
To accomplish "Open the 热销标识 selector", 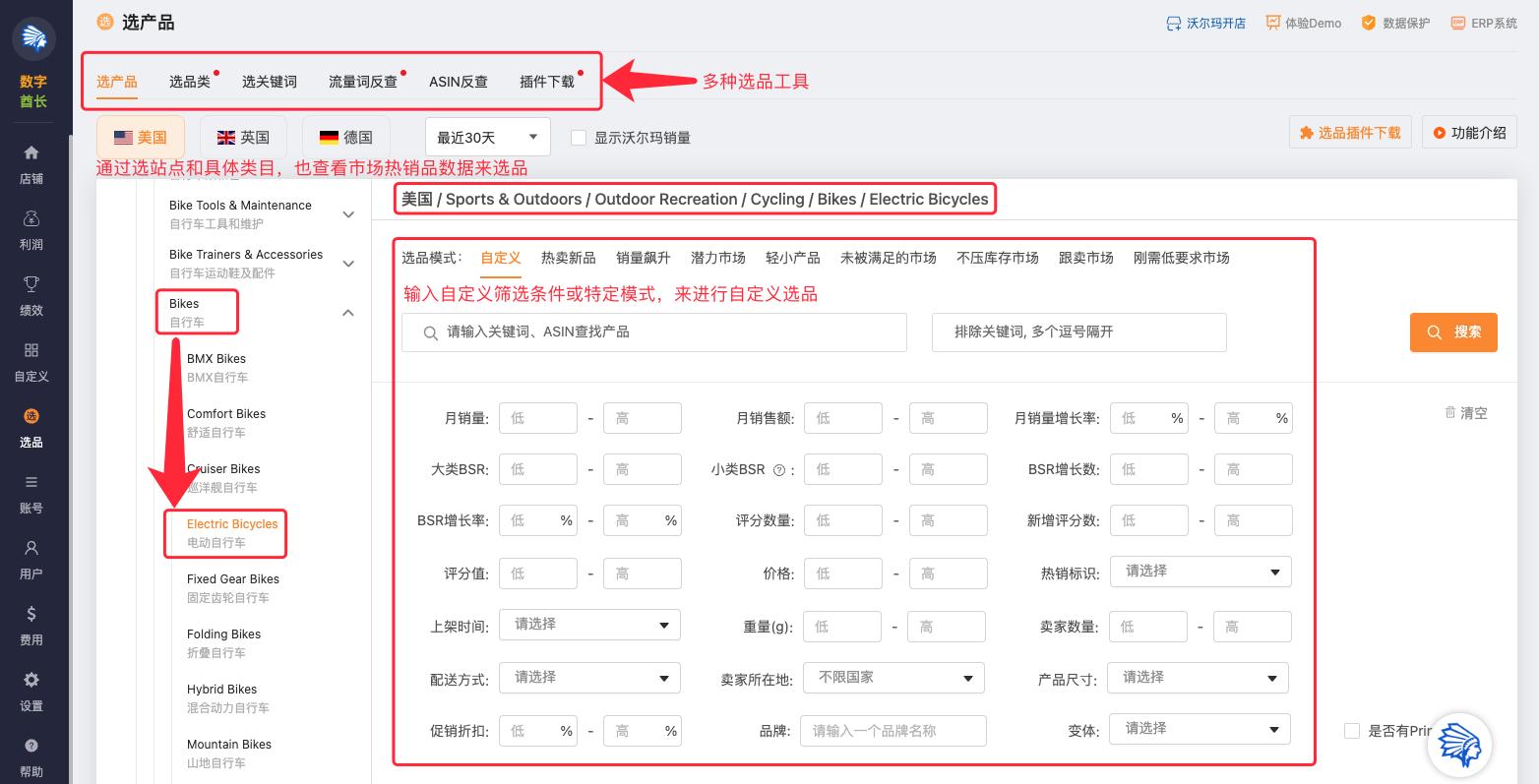I will point(1200,572).
